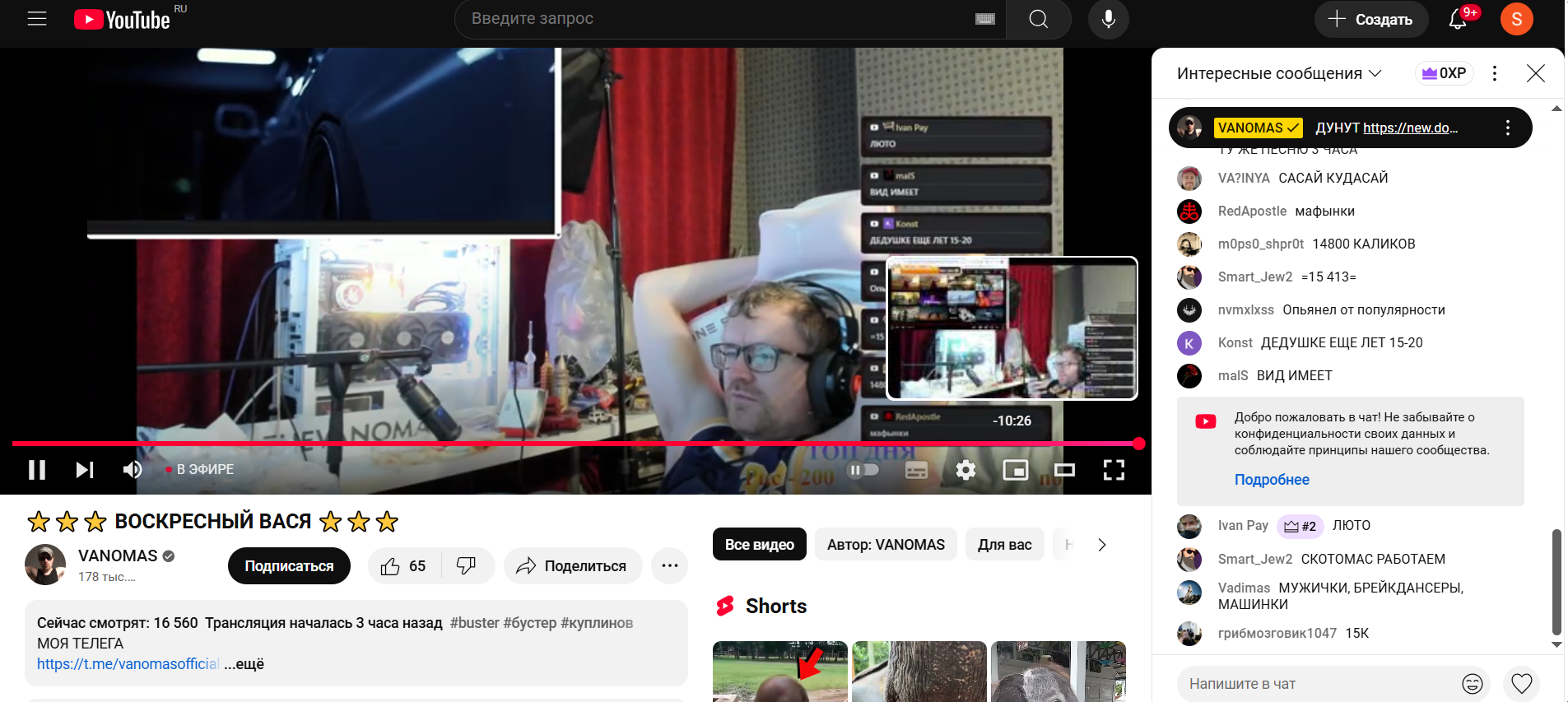Viewport: 1568px width, 702px height.
Task: Mute the player volume
Action: pos(133,470)
